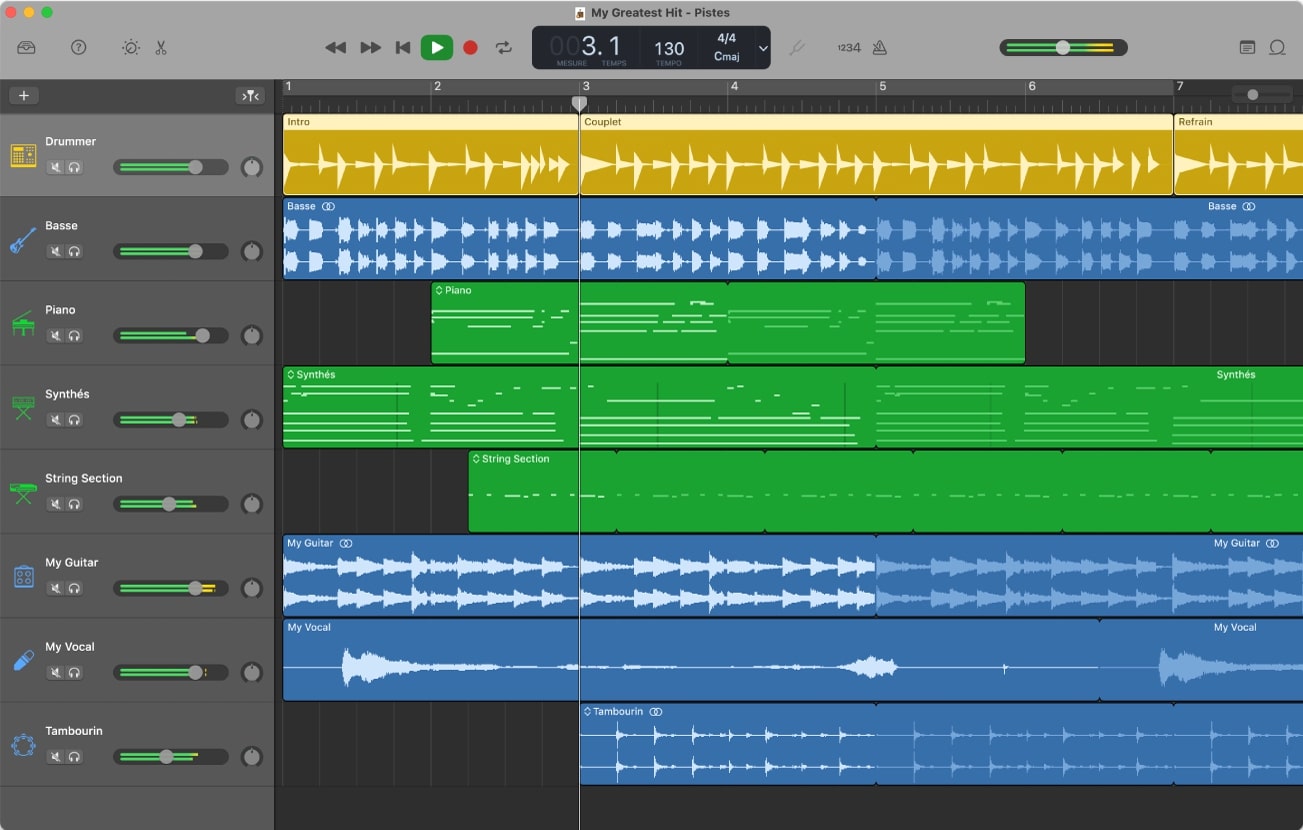This screenshot has height=830, width=1303.
Task: Open Quick Help with the question mark icon
Action: (78, 47)
